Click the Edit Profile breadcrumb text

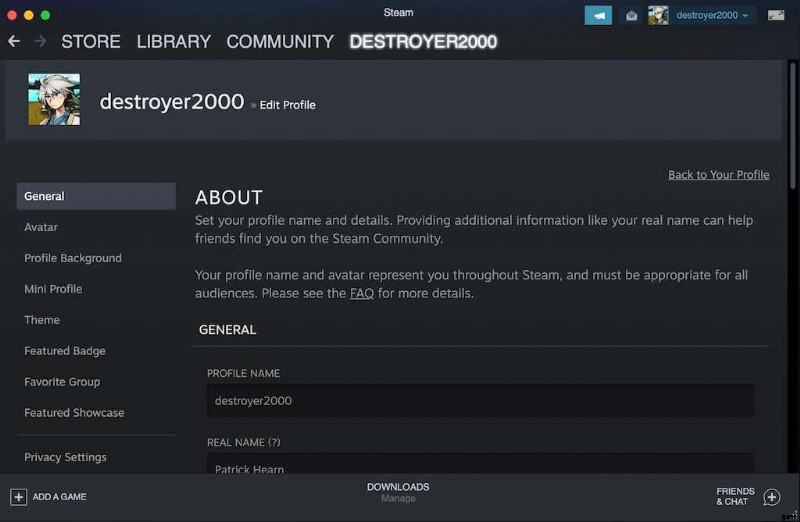[288, 105]
